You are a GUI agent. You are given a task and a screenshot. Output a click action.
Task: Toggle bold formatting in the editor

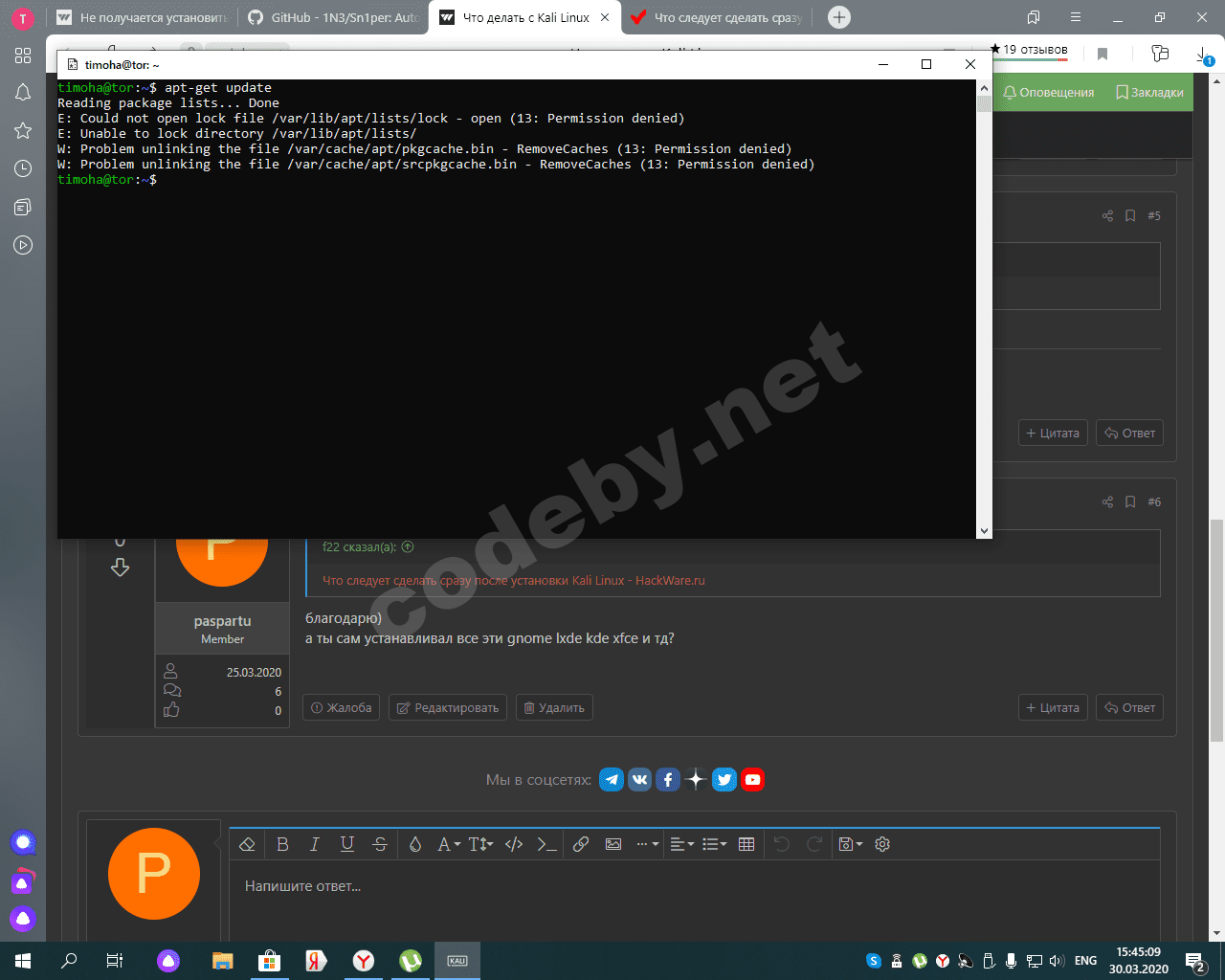282,844
